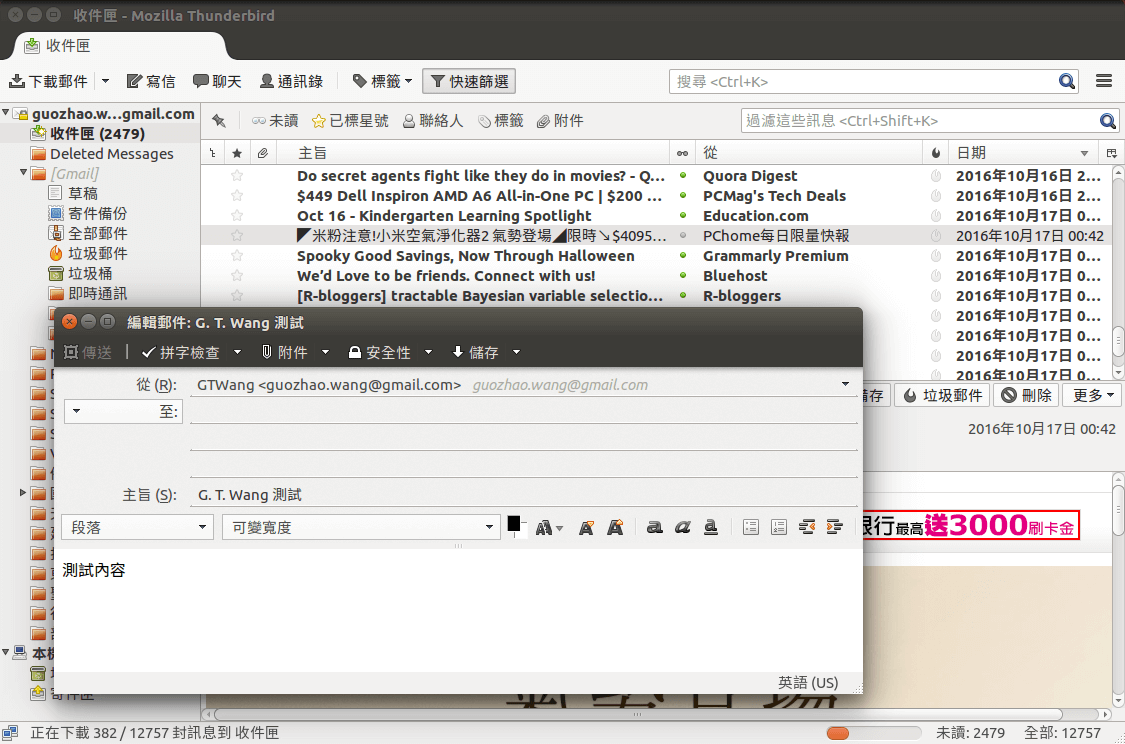Toggle the 未讀 unread messages filter

(x=274, y=120)
